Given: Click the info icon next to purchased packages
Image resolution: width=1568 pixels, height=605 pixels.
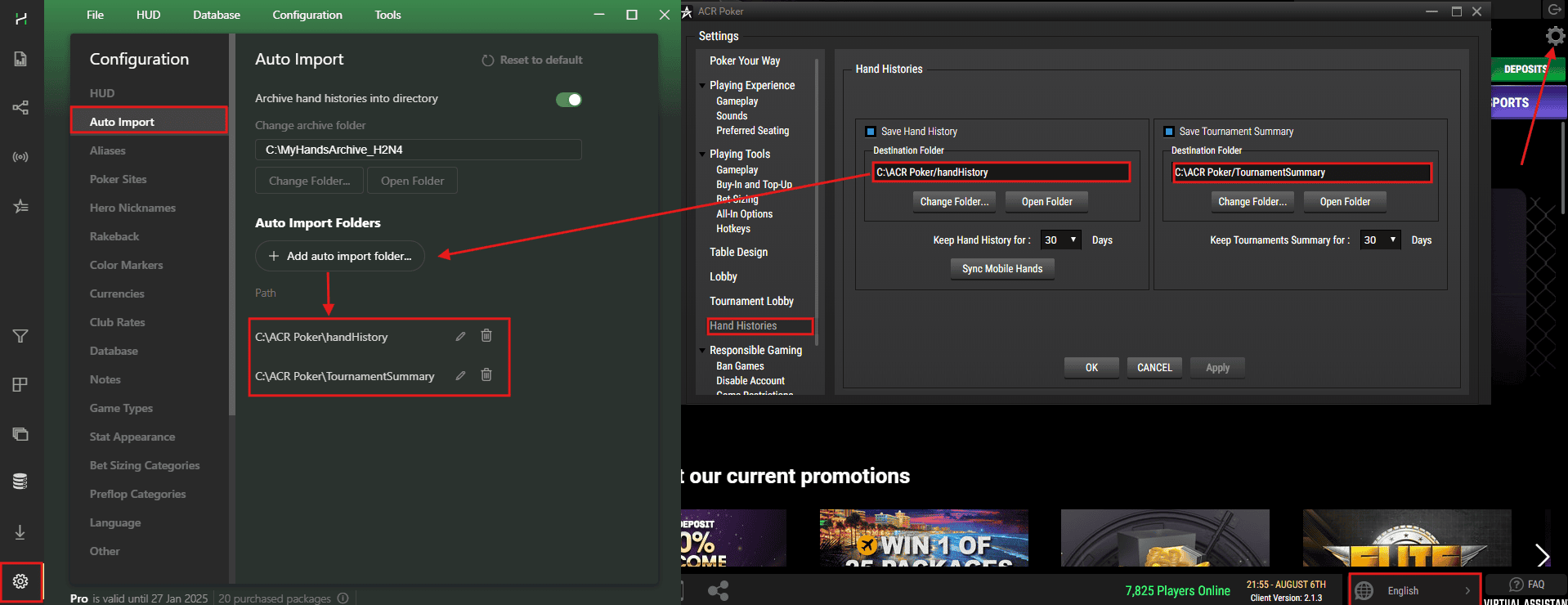Looking at the screenshot, I should pos(343,598).
